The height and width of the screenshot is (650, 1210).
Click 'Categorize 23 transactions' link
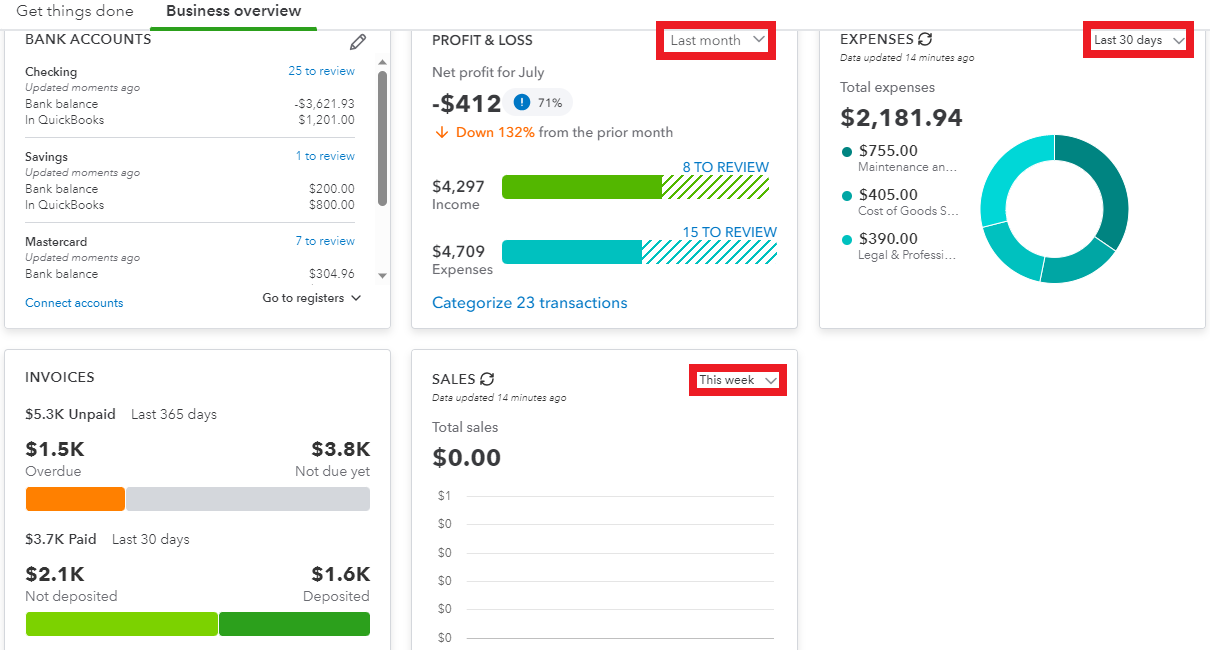530,303
